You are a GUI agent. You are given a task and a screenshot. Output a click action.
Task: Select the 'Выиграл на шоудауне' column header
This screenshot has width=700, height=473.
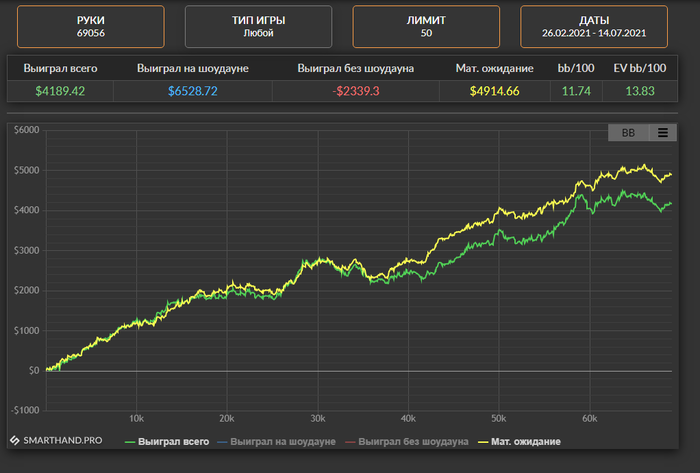click(x=192, y=68)
